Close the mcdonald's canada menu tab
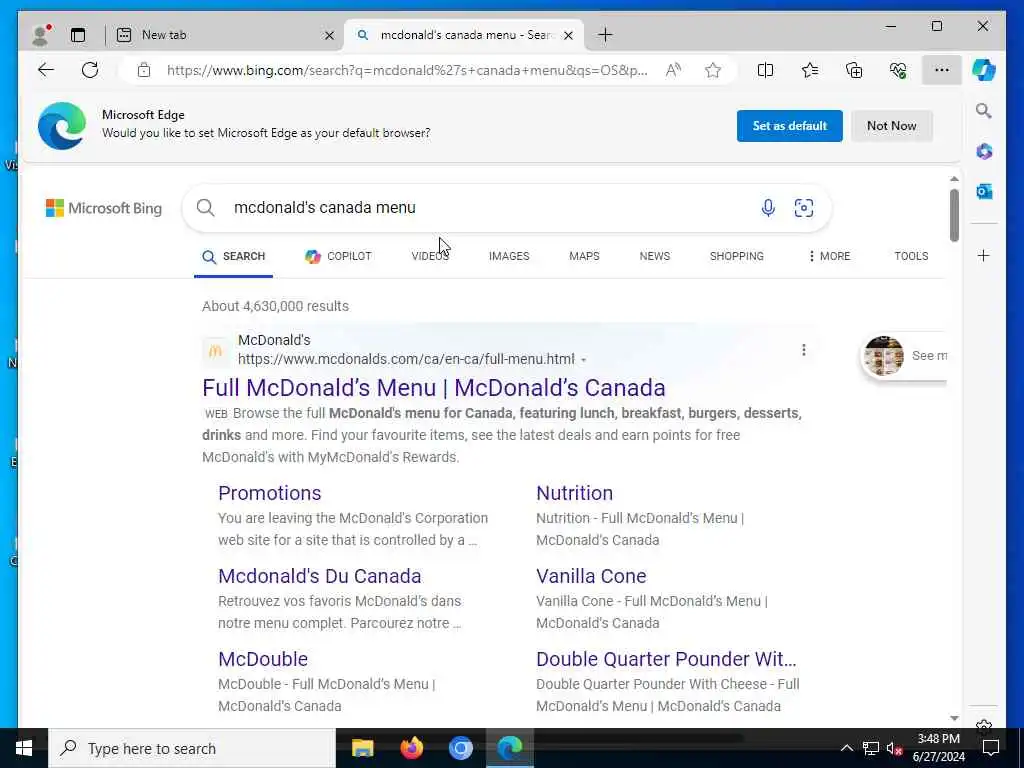The height and width of the screenshot is (768, 1024). 568,35
